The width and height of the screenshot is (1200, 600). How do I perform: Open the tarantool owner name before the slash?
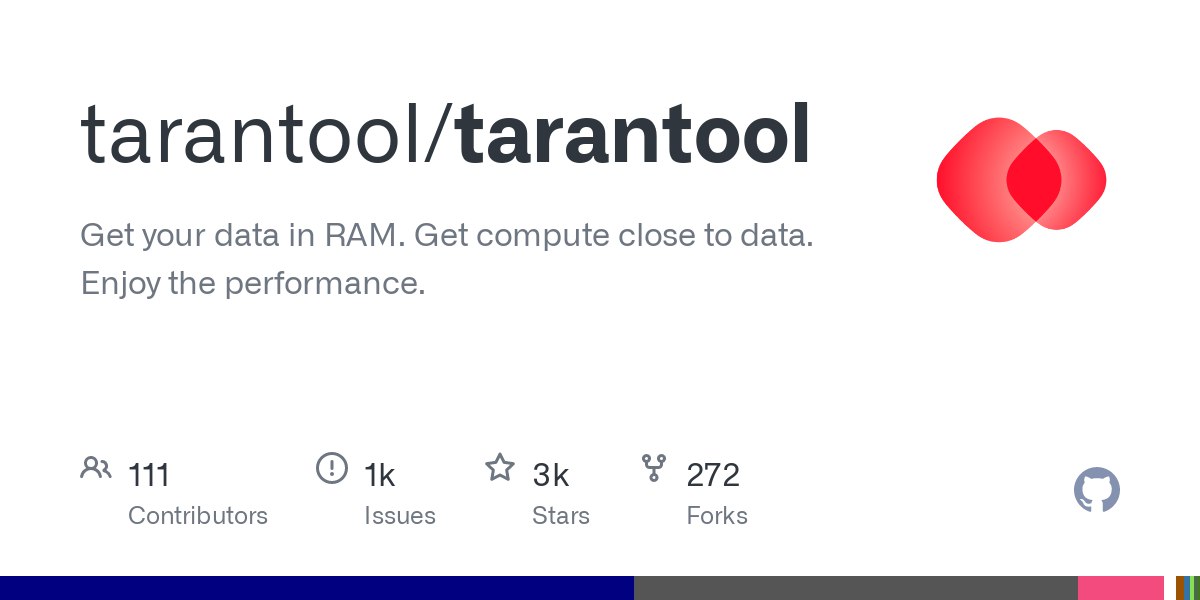[x=250, y=135]
